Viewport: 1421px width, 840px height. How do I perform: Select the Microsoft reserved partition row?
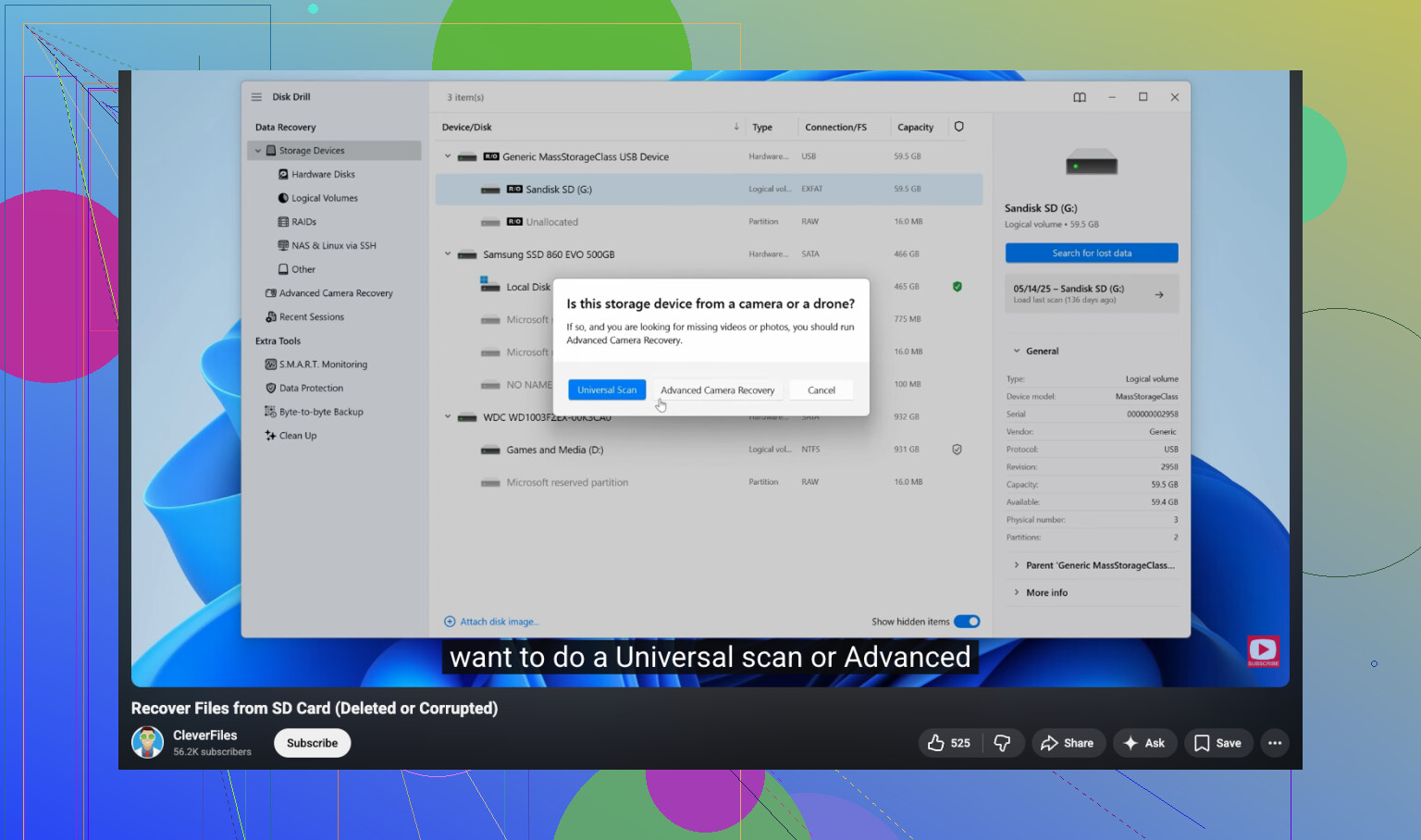click(709, 482)
